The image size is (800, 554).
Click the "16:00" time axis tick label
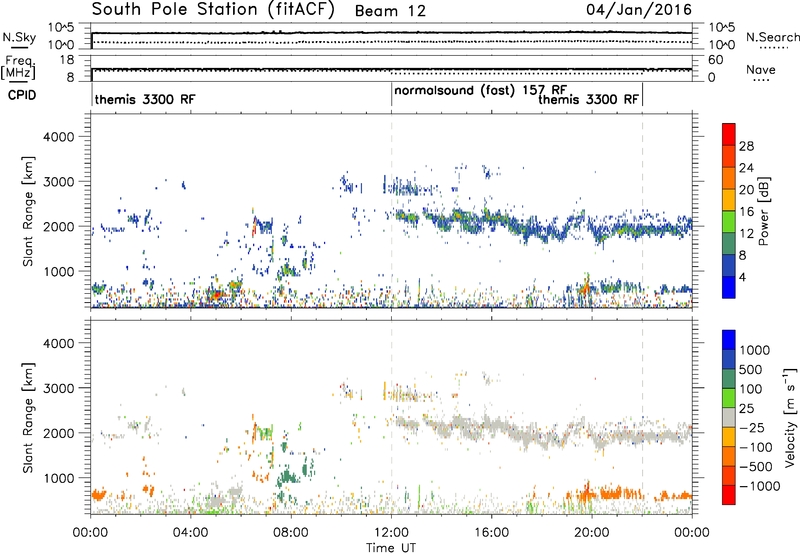tap(491, 533)
